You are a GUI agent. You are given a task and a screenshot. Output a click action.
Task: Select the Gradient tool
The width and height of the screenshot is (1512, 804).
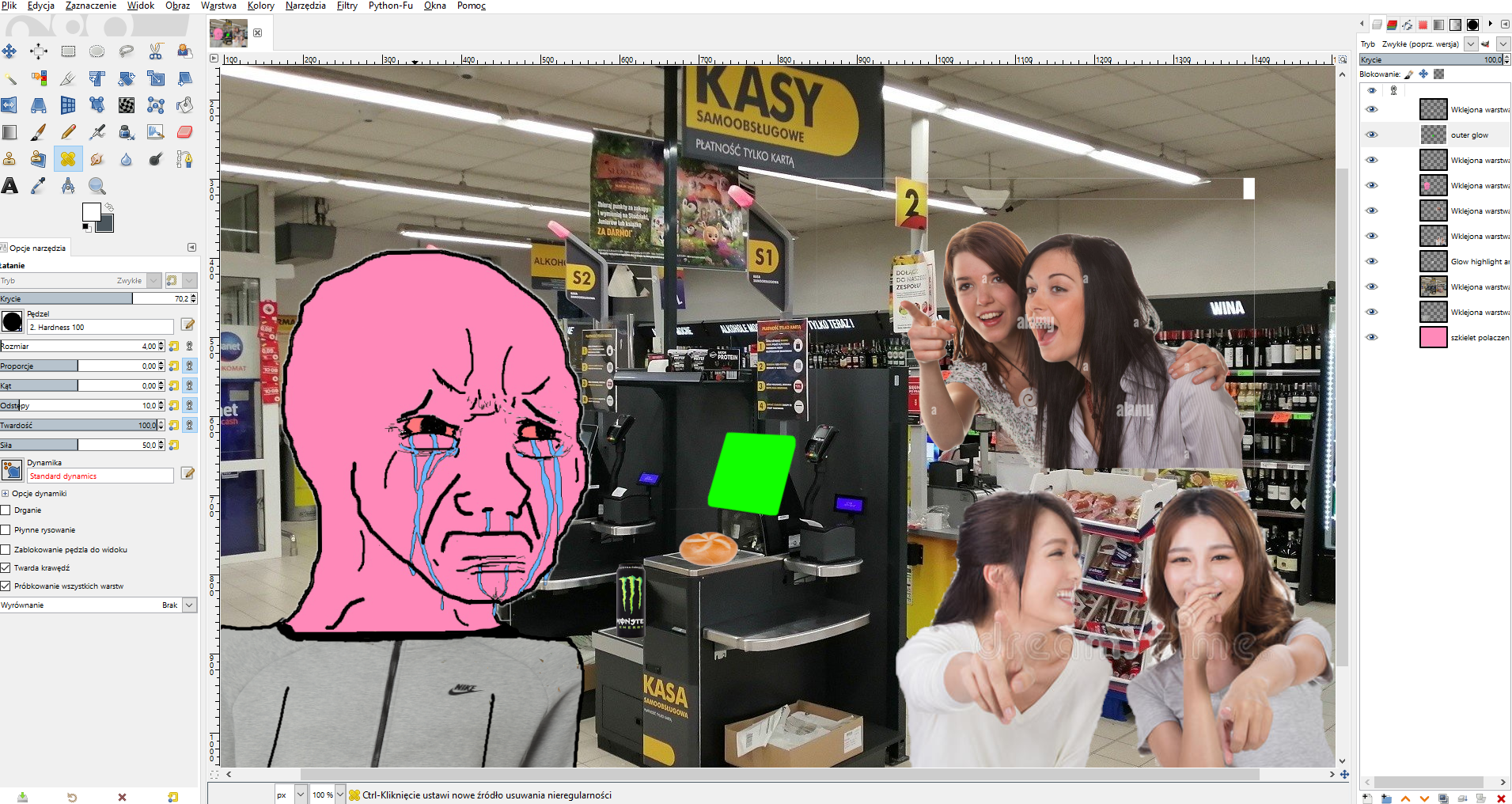coord(9,132)
